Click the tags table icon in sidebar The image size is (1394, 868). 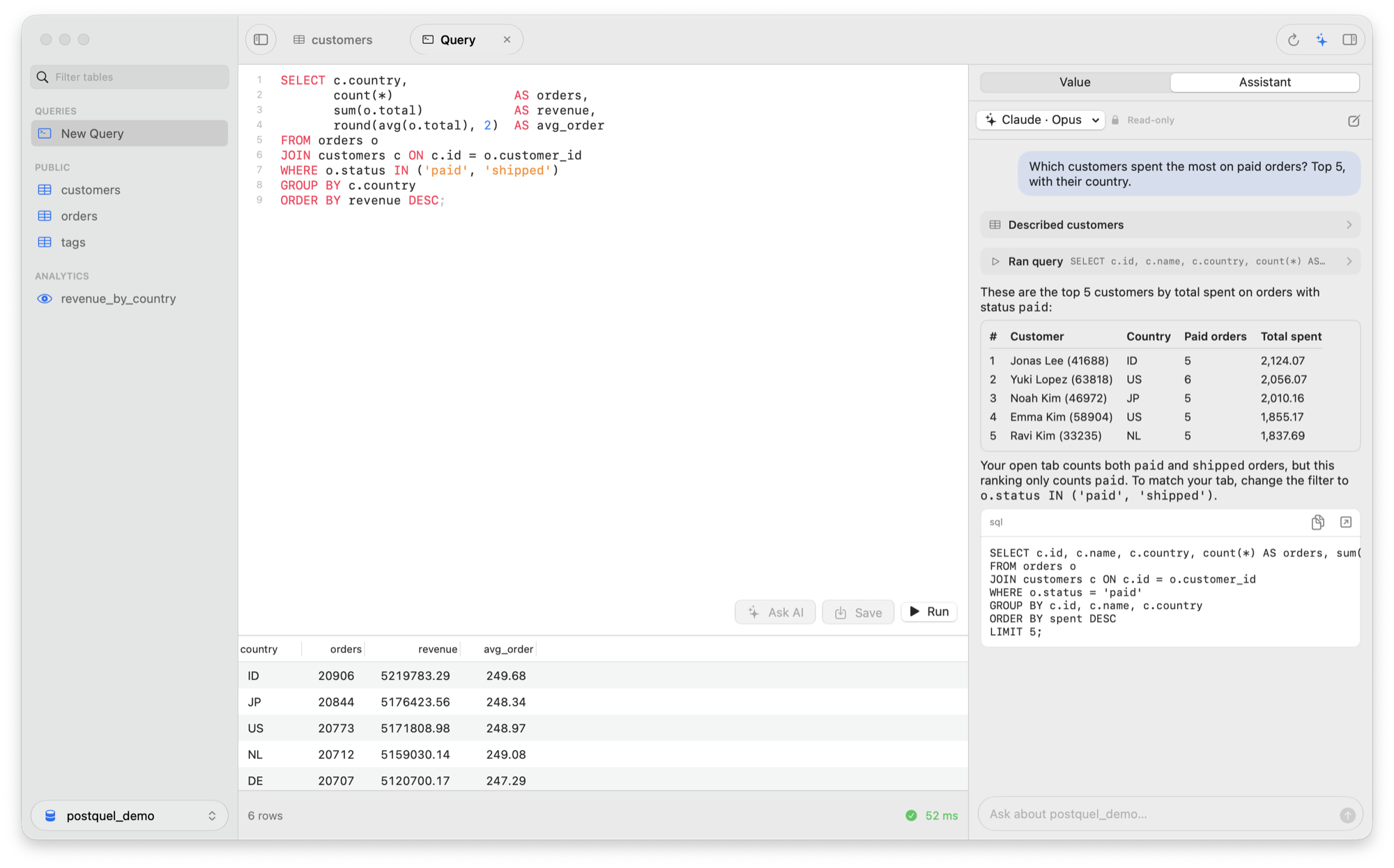pos(45,242)
